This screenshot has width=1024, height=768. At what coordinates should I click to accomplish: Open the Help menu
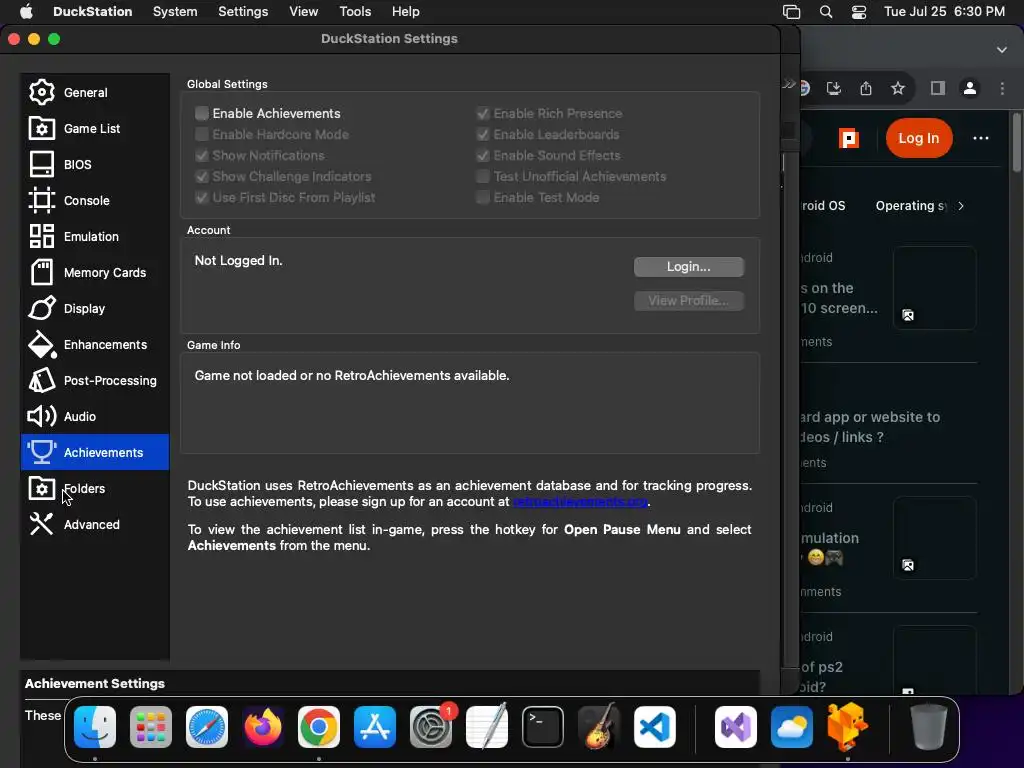[406, 12]
